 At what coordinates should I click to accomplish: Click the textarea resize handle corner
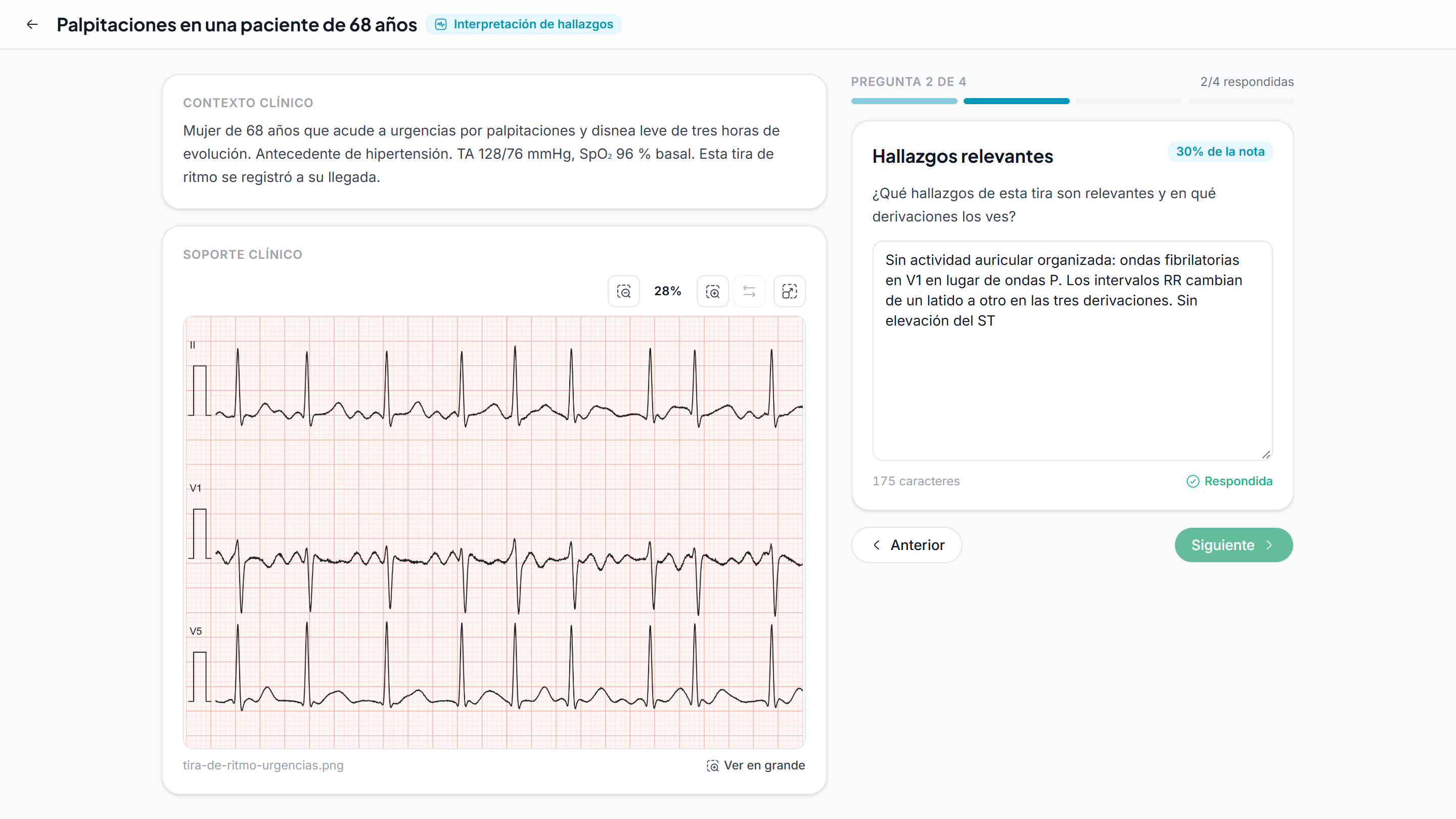coord(1266,454)
